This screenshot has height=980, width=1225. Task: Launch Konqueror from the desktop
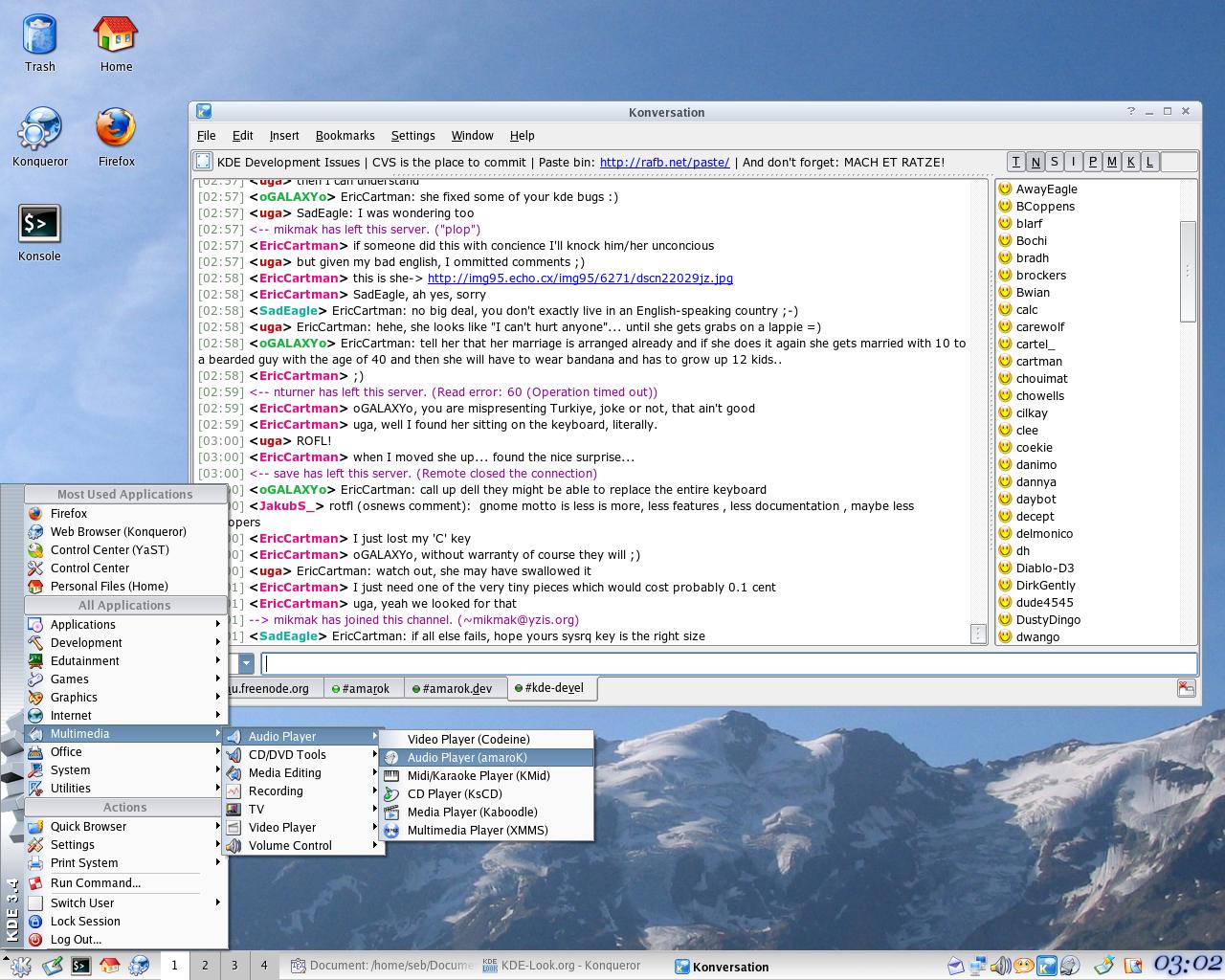(x=39, y=138)
